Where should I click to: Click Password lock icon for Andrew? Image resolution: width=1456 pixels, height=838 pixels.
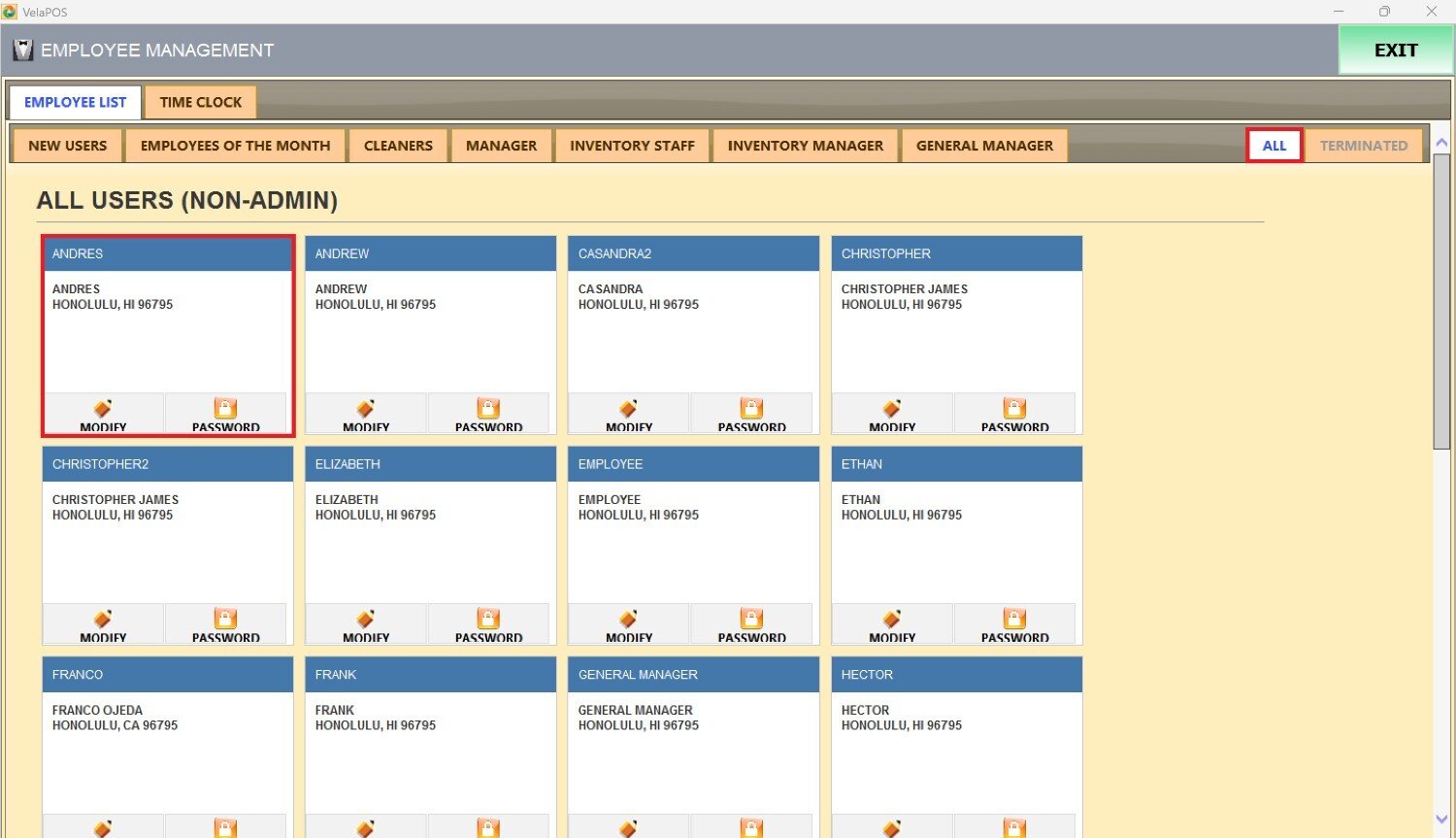(488, 409)
